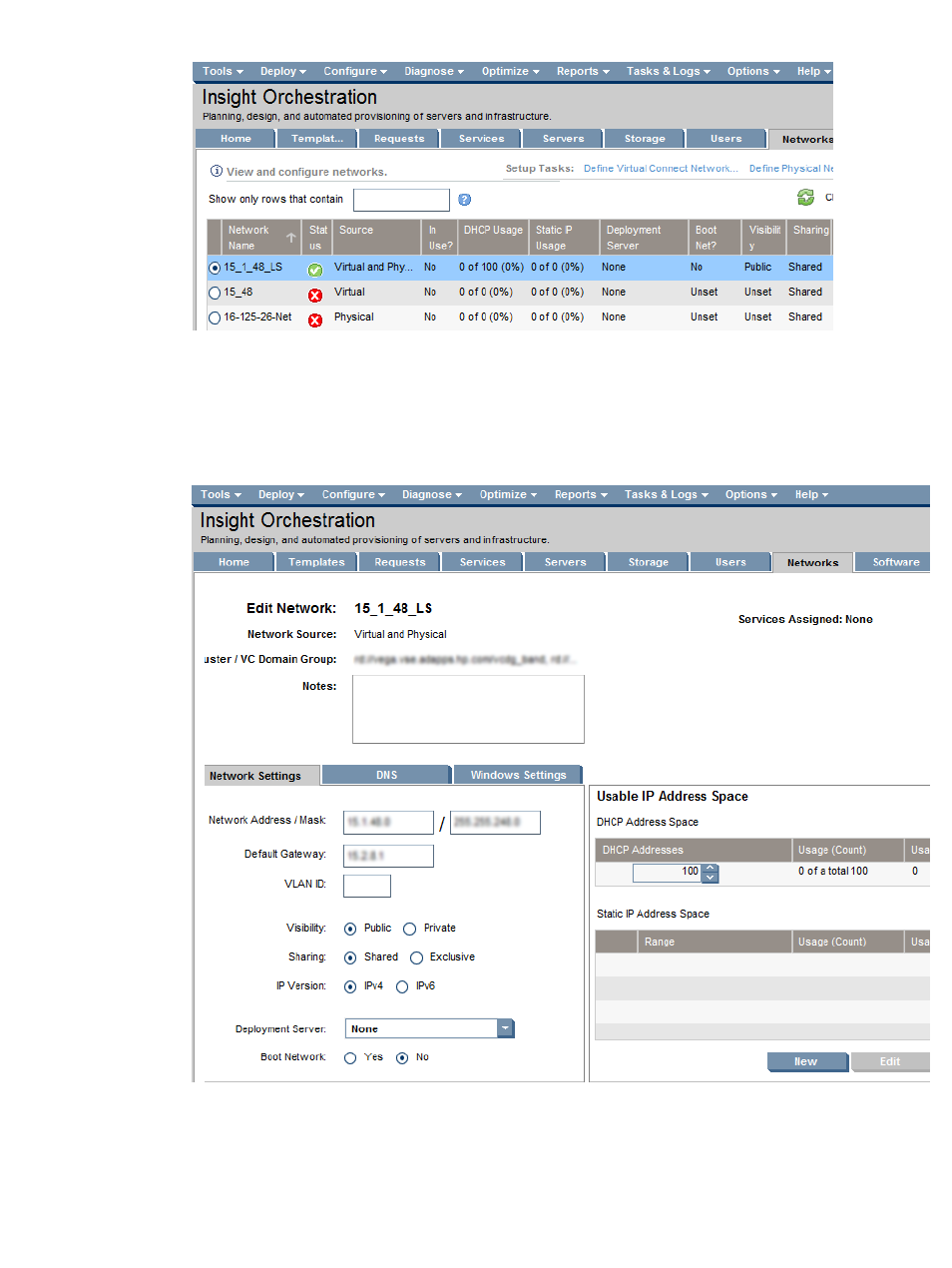
Task: Go to the Users tab in the upper window
Action: 726,139
